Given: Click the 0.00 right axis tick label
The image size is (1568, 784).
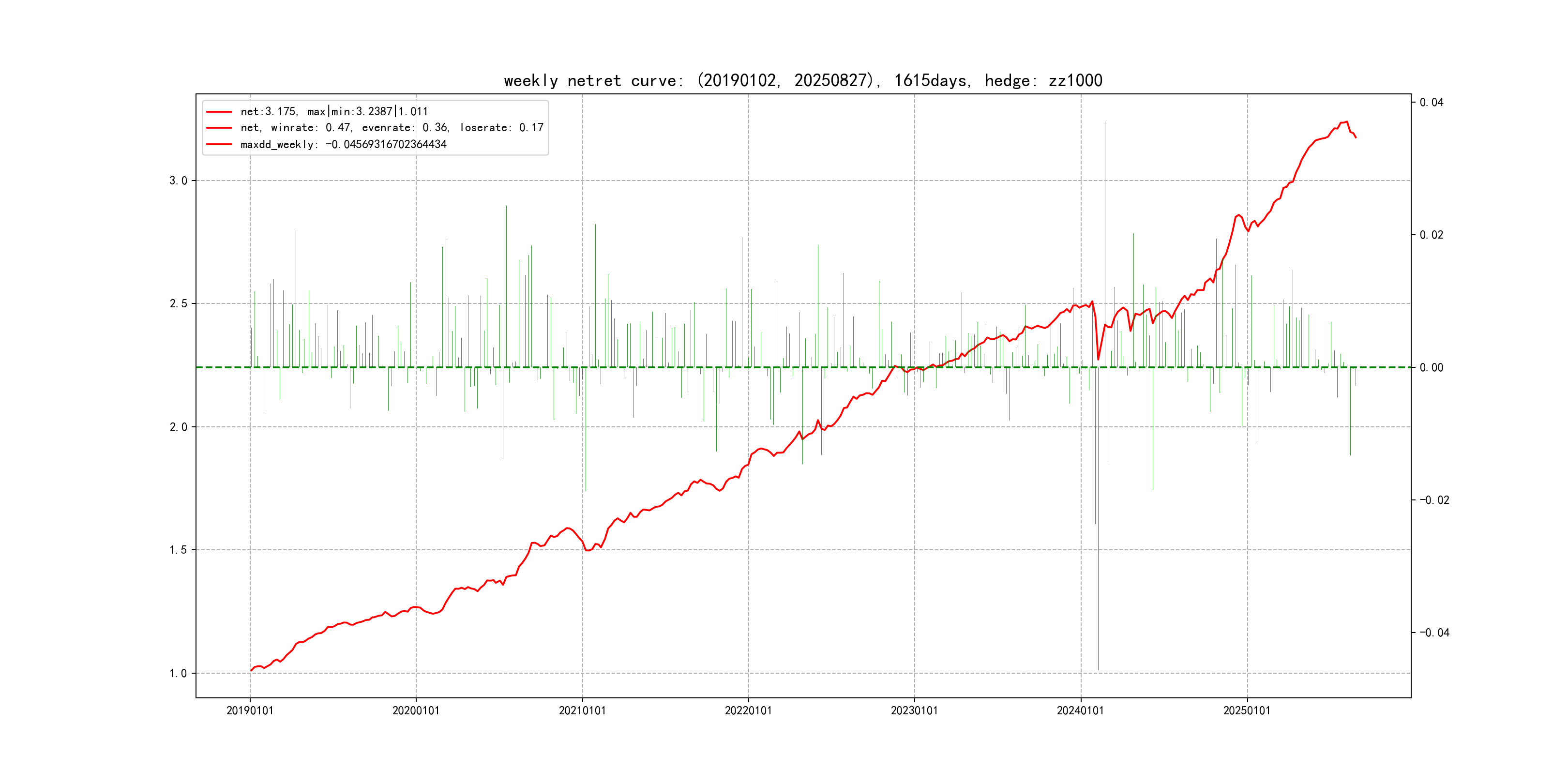Looking at the screenshot, I should 1431,368.
